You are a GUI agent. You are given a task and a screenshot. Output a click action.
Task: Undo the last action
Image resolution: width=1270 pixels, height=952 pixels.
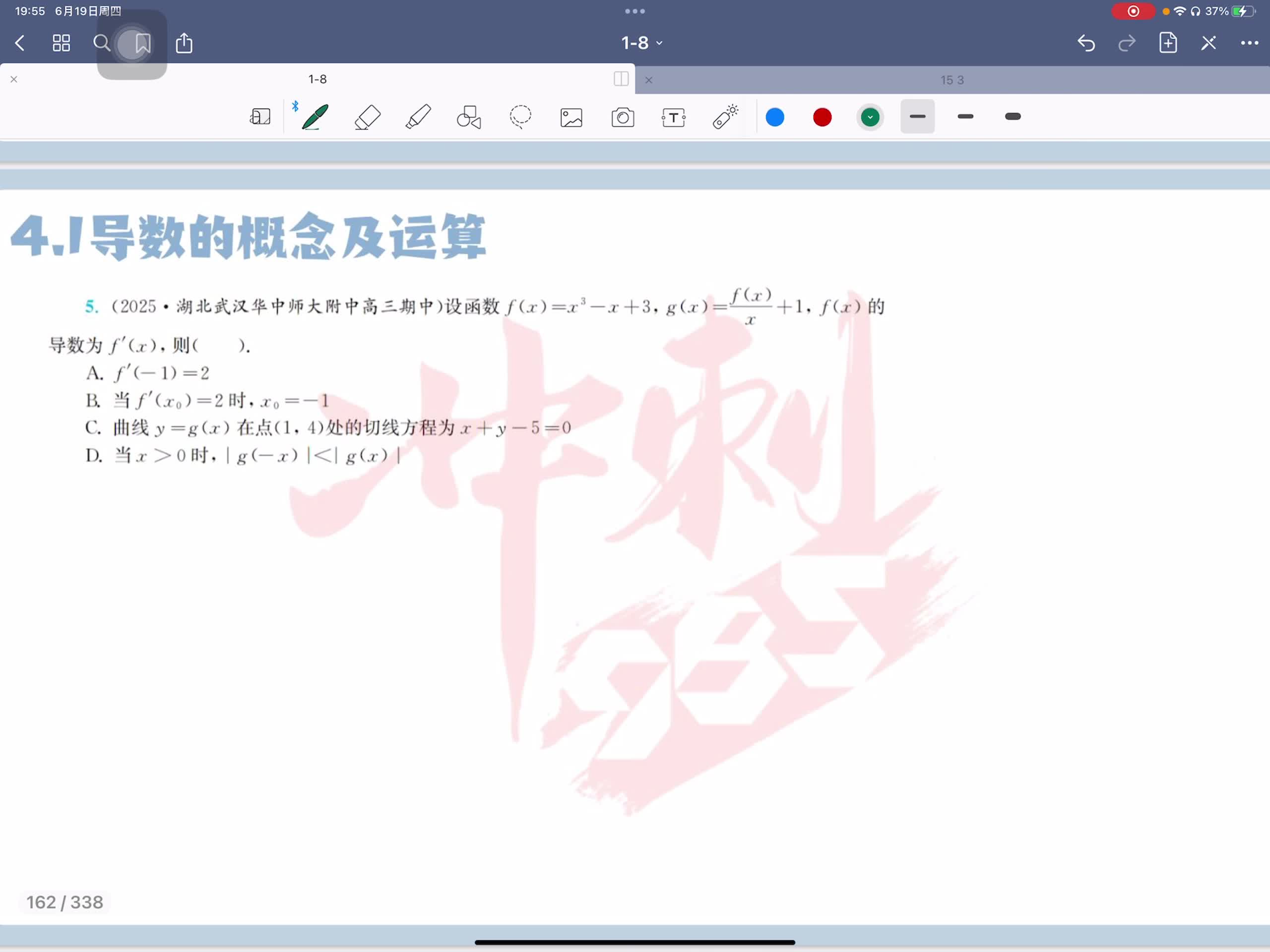click(x=1085, y=43)
